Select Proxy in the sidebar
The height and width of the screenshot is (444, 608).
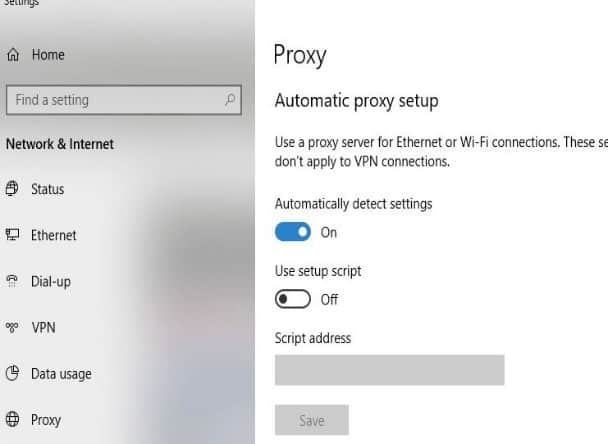click(46, 420)
